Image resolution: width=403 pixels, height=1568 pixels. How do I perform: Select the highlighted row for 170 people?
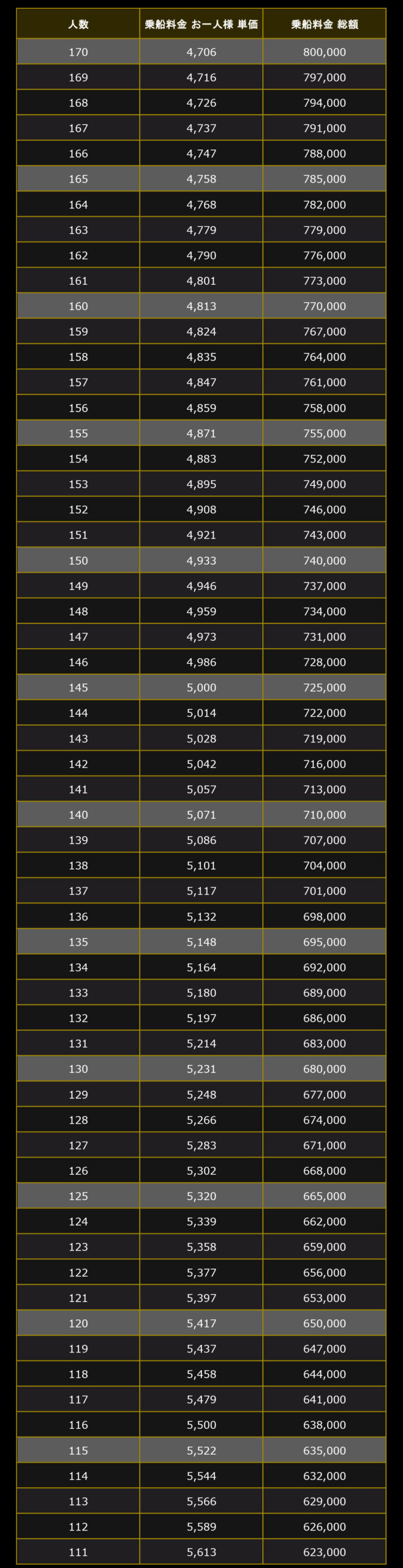[201, 52]
